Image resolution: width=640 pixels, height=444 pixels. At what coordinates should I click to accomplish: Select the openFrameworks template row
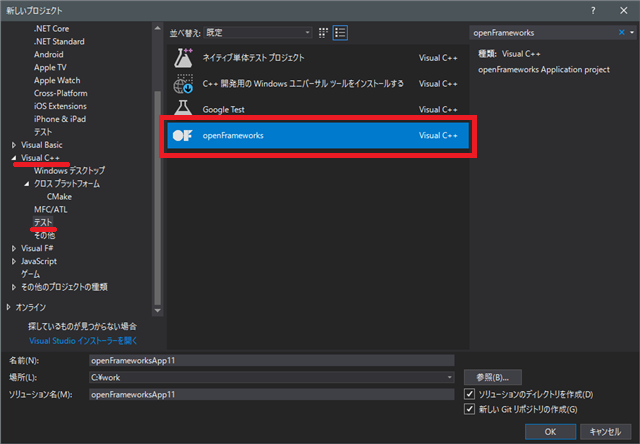[x=318, y=135]
